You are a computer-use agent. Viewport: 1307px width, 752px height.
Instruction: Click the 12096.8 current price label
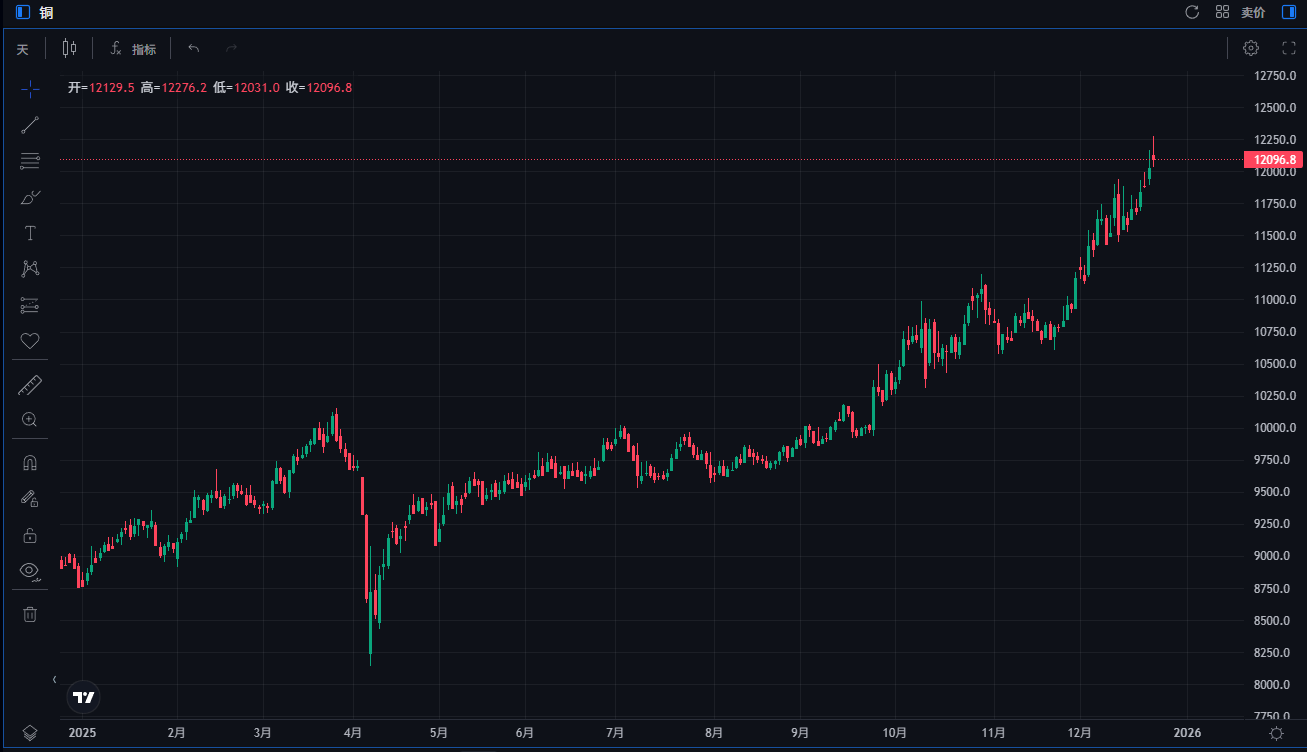1271,160
